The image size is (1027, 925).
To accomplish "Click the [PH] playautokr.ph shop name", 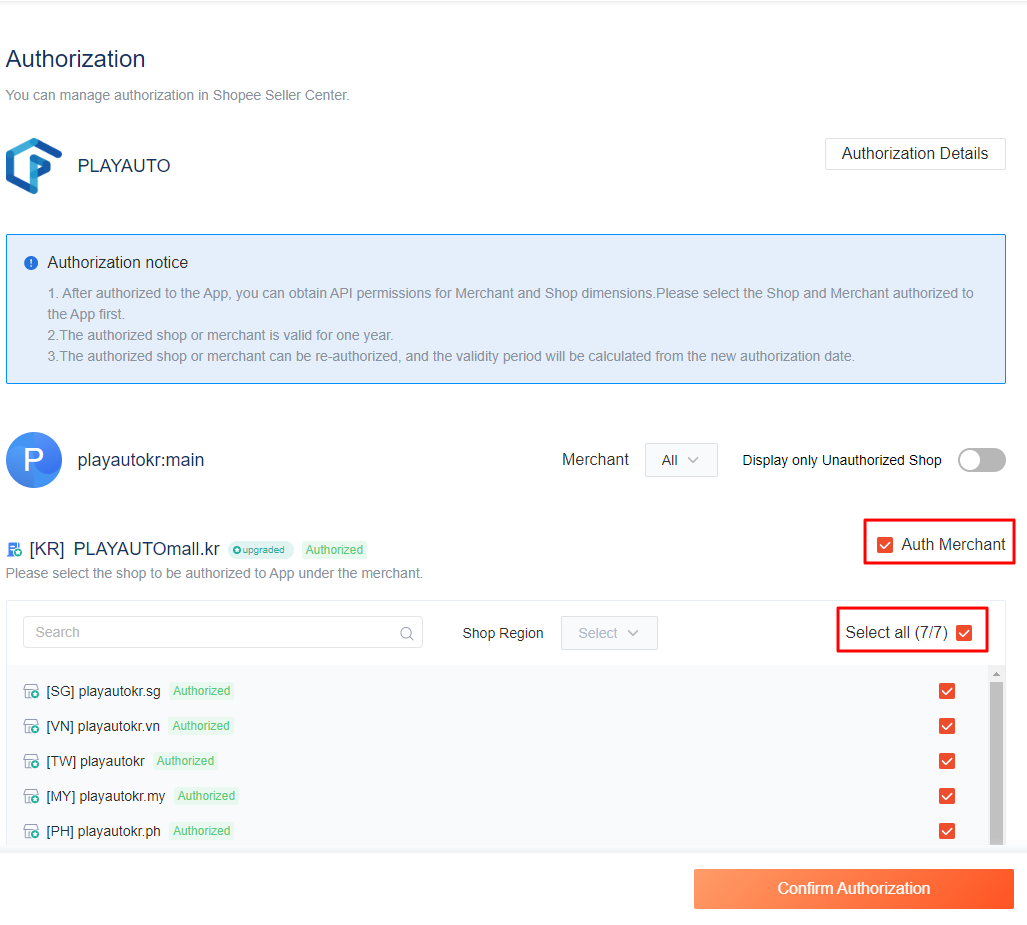I will [103, 831].
